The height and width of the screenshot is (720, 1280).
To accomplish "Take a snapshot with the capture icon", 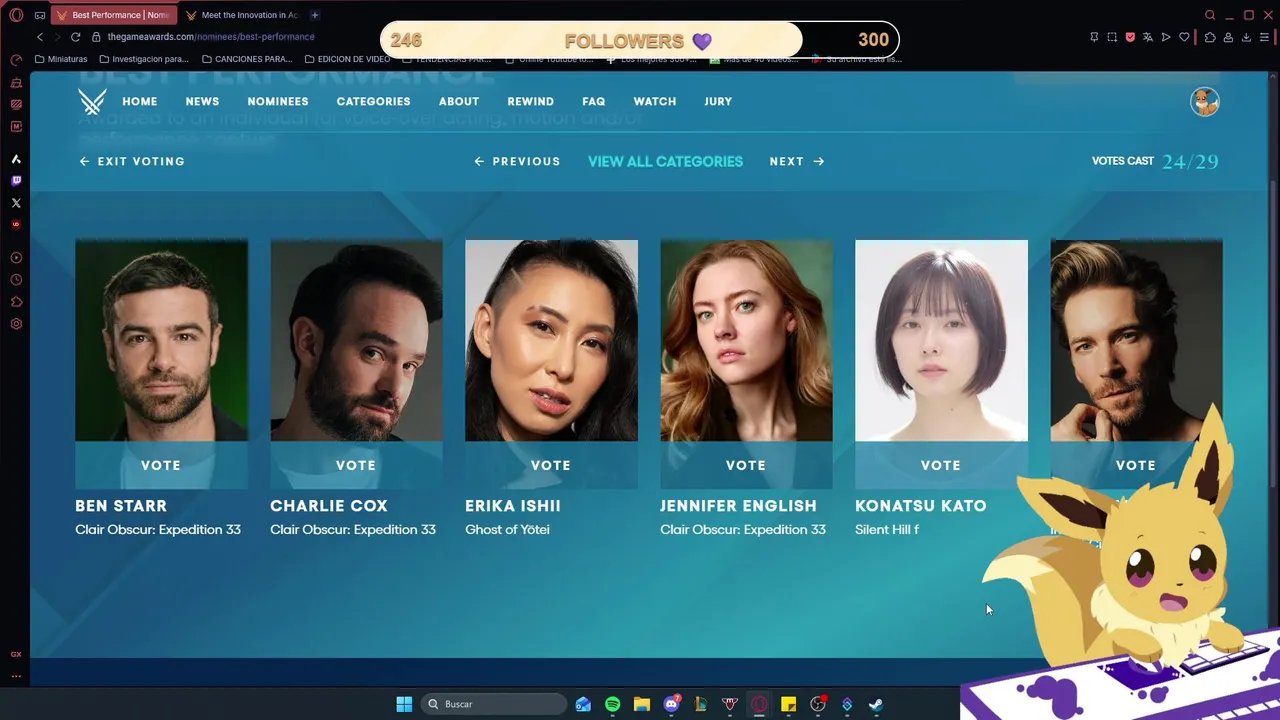I will pos(1112,37).
